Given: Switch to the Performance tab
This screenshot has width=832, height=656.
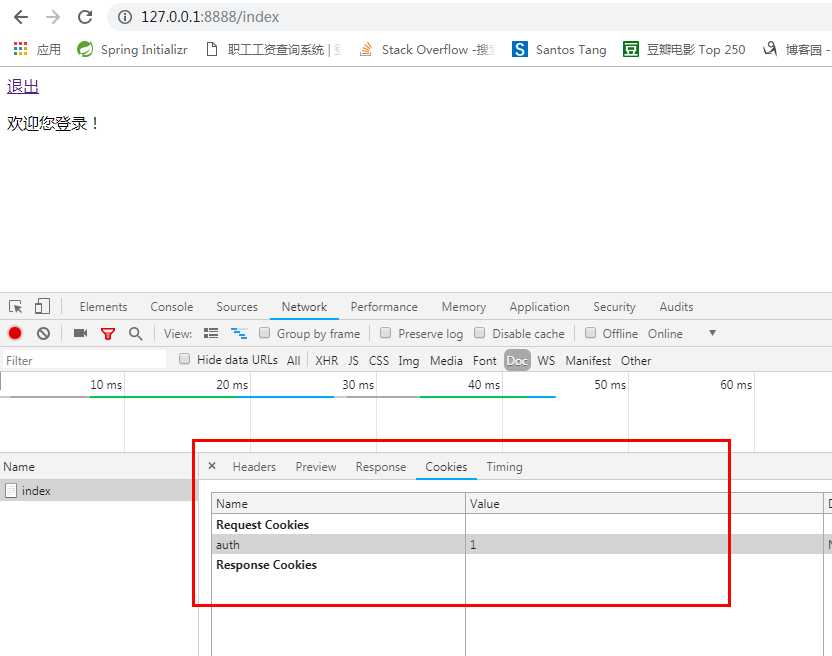Looking at the screenshot, I should (384, 307).
